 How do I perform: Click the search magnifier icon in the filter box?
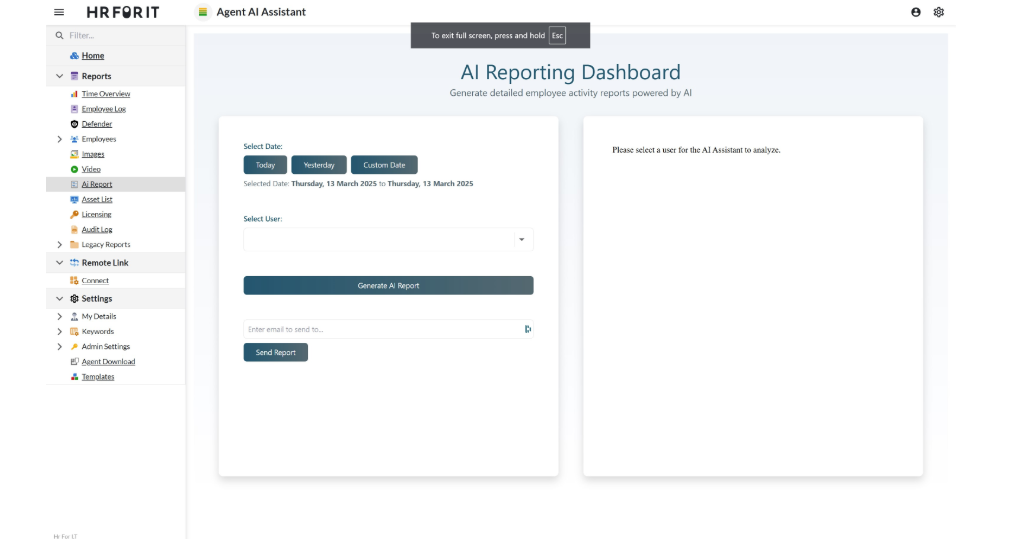pyautogui.click(x=59, y=36)
